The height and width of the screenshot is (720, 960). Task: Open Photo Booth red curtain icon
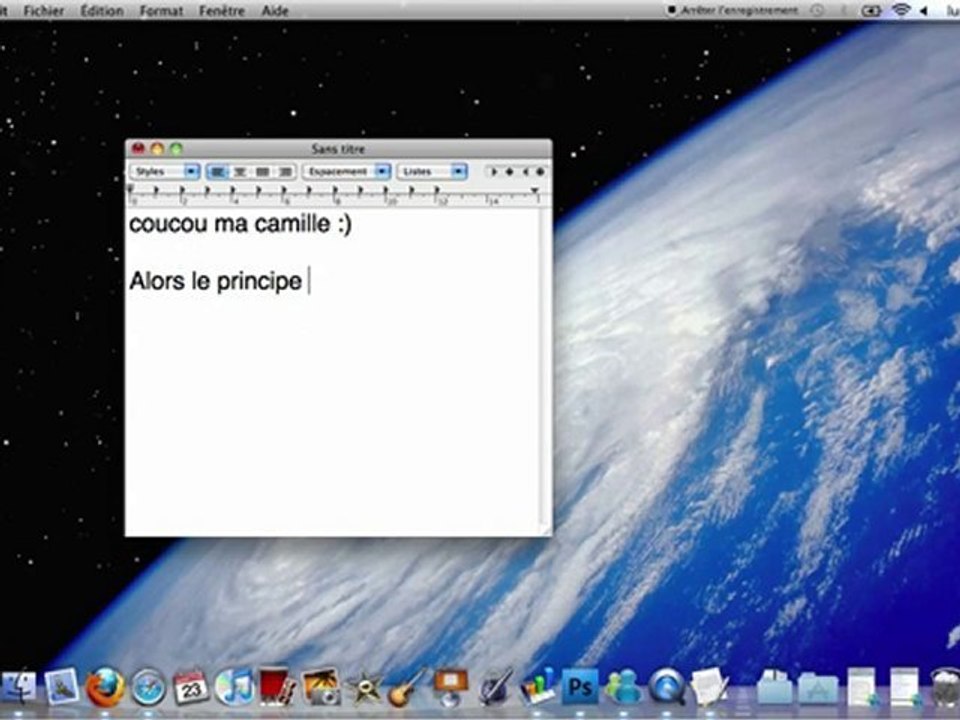[276, 686]
